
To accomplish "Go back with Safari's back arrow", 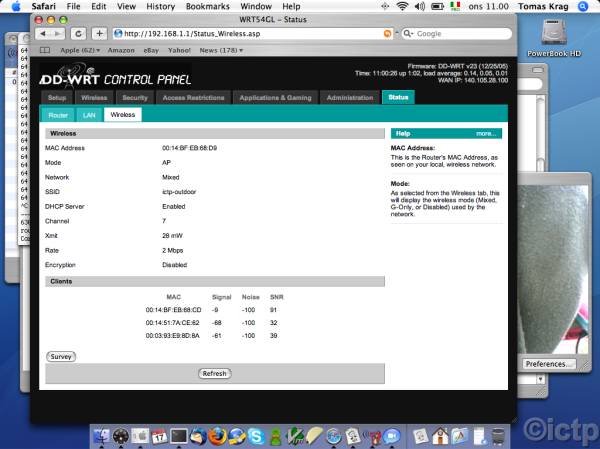I will [x=43, y=34].
